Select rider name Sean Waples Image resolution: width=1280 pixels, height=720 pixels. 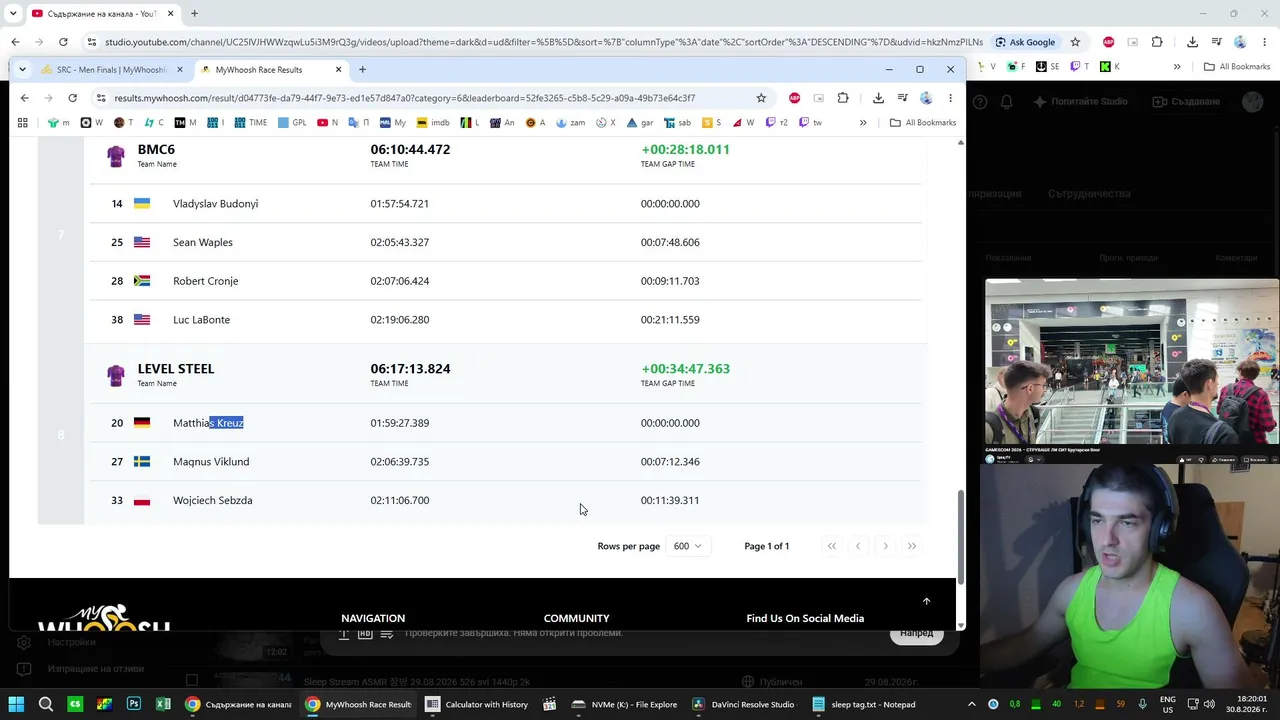[203, 242]
